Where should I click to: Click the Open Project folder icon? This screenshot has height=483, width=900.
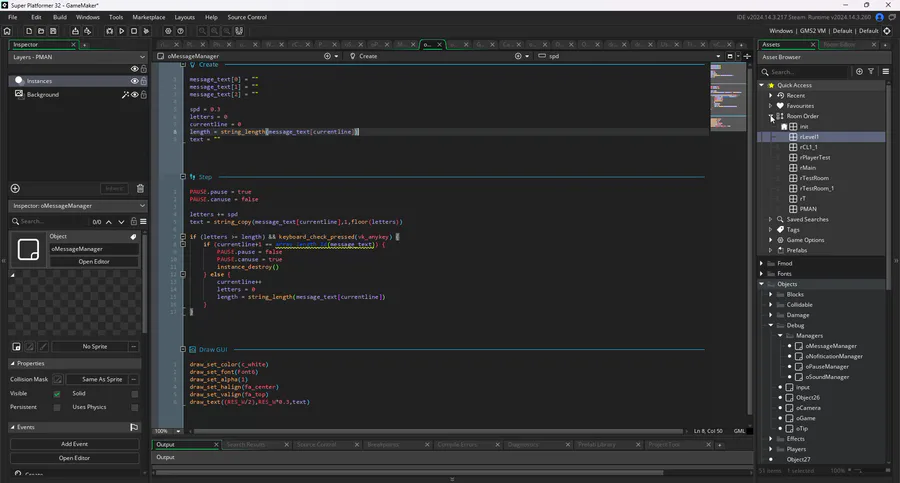pos(41,31)
